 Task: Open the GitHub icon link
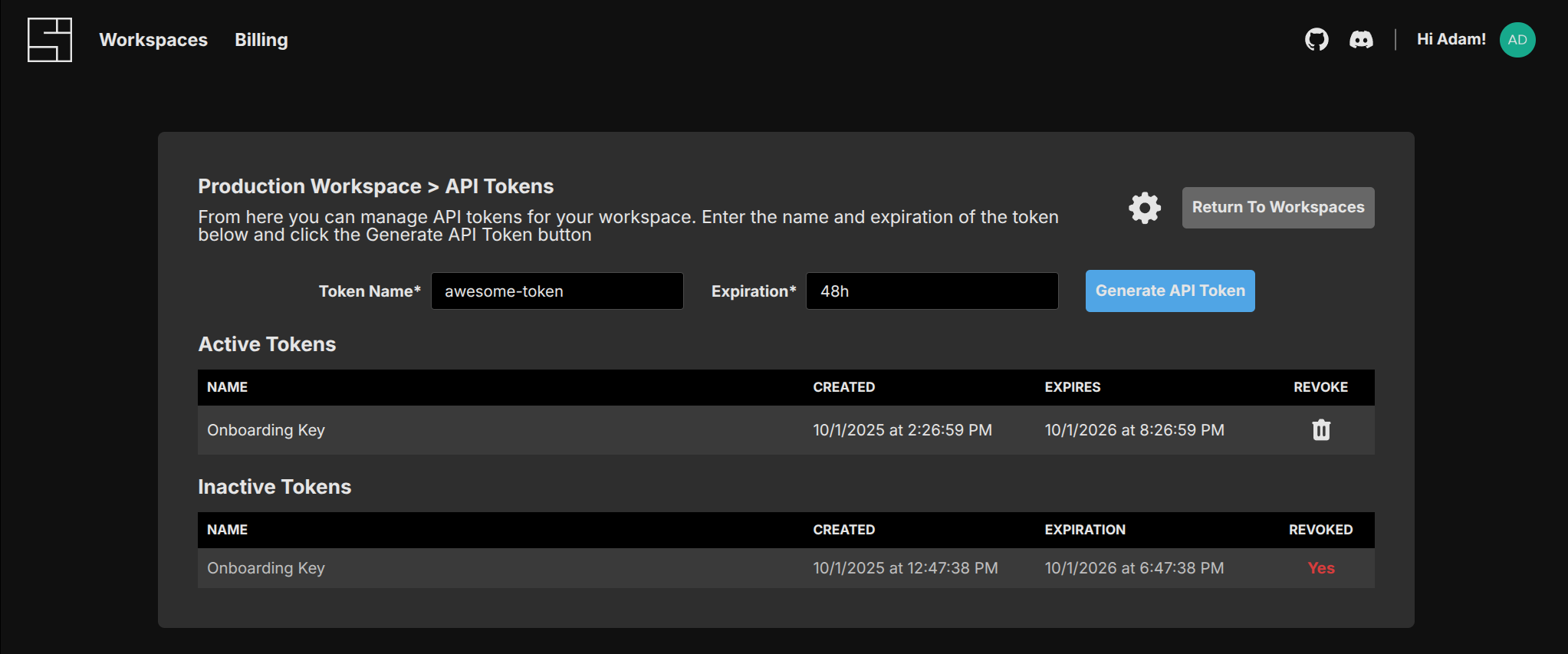pyautogui.click(x=1317, y=40)
